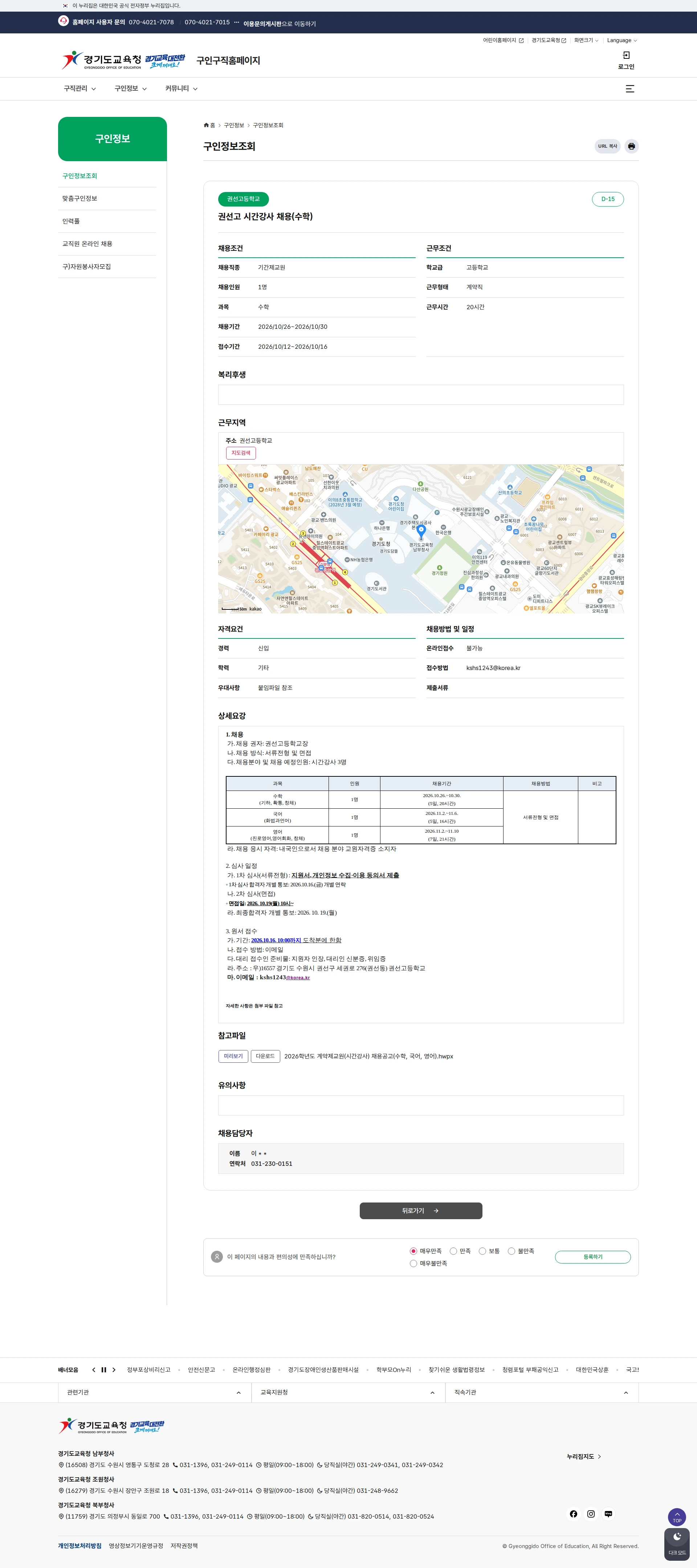Open the 화면크기 dropdown
This screenshot has width=697, height=1568.
586,40
